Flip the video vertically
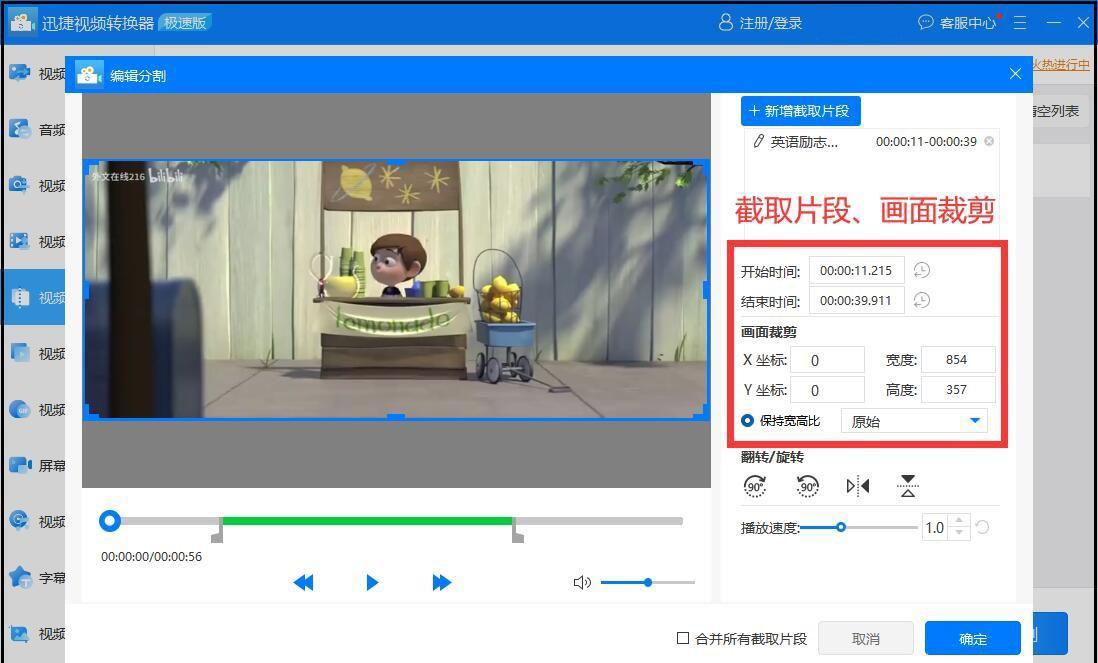1098x663 pixels. point(908,485)
